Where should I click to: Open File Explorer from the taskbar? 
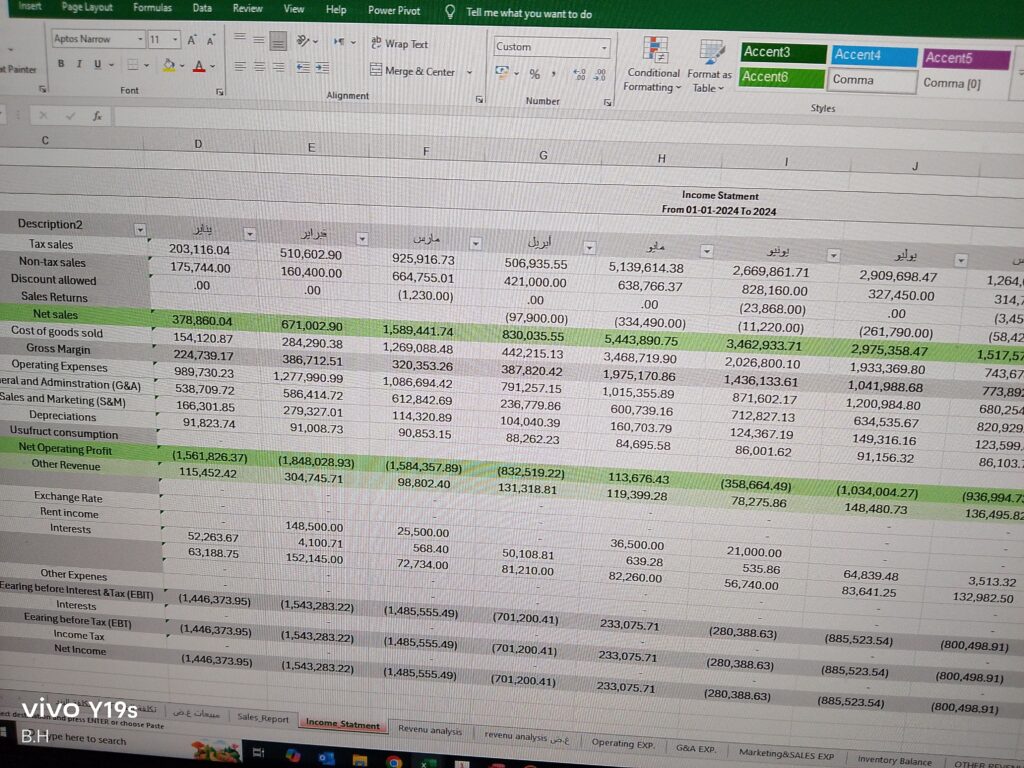359,760
